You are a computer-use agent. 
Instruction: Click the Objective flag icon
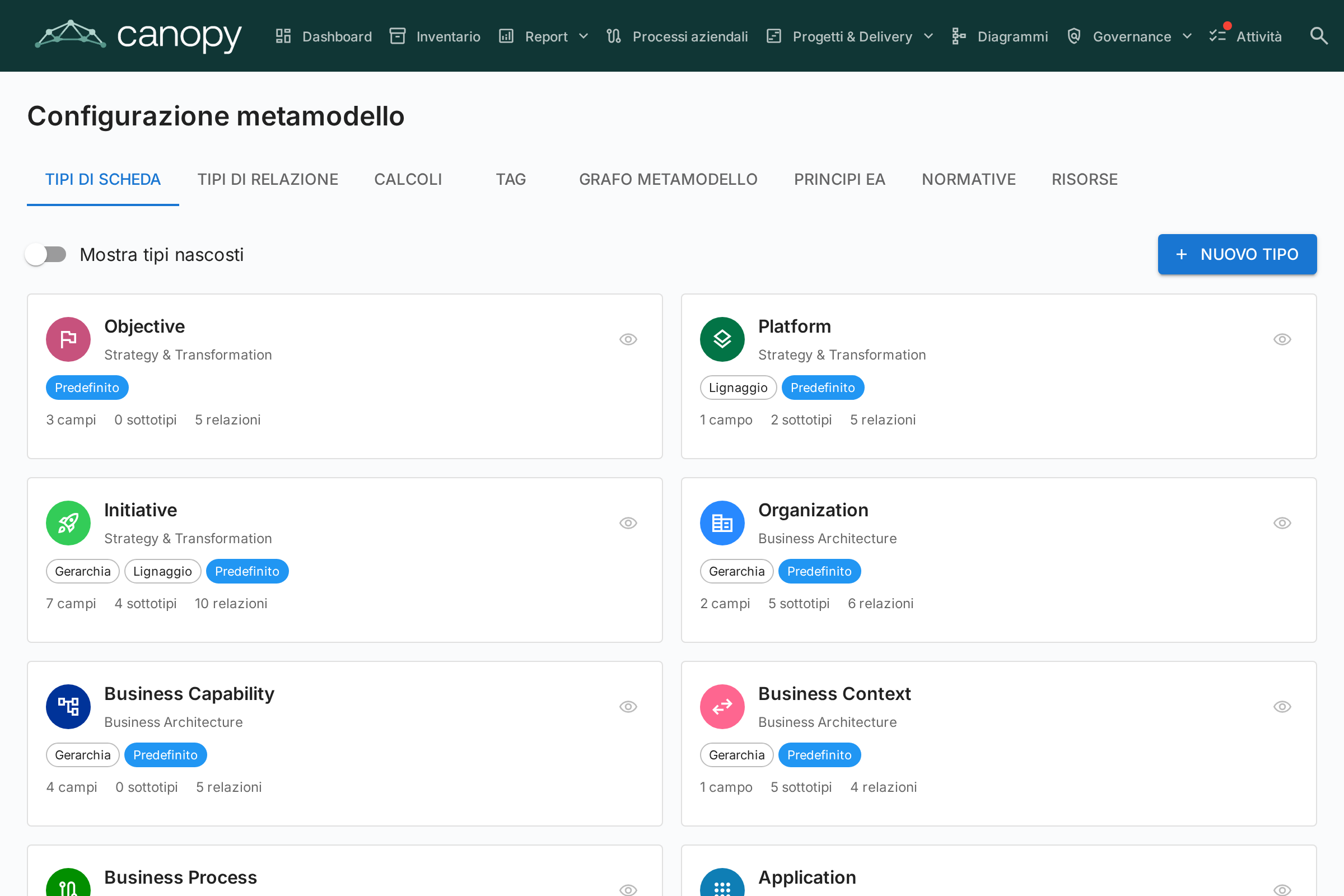click(68, 339)
